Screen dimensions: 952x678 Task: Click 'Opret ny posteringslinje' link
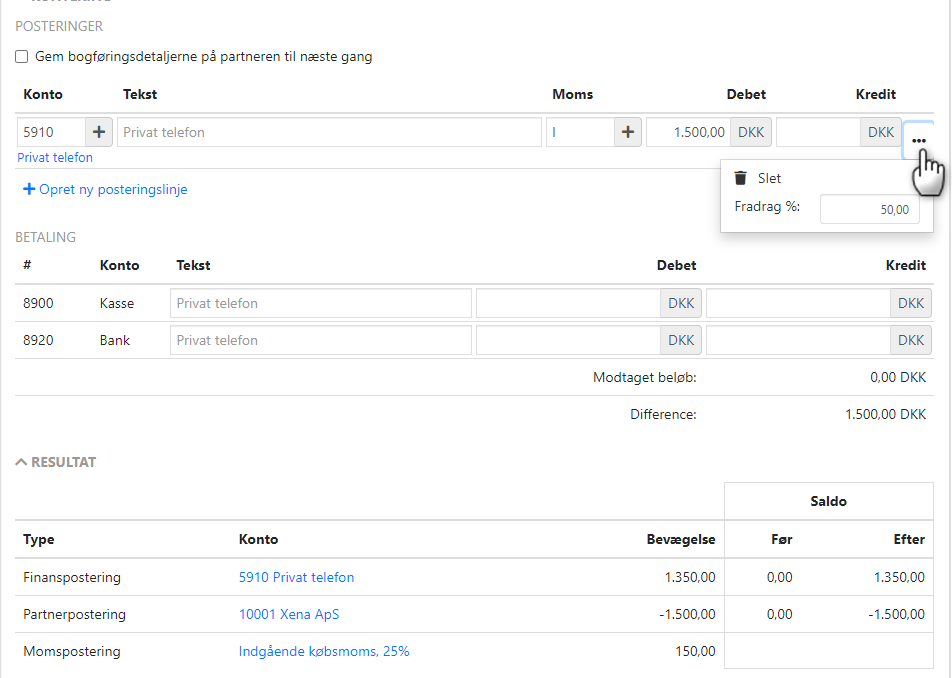[x=112, y=189]
